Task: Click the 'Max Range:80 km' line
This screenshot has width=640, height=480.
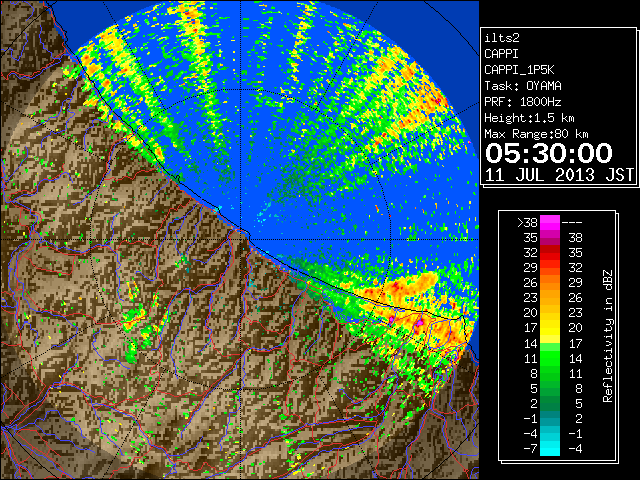Action: [536, 134]
